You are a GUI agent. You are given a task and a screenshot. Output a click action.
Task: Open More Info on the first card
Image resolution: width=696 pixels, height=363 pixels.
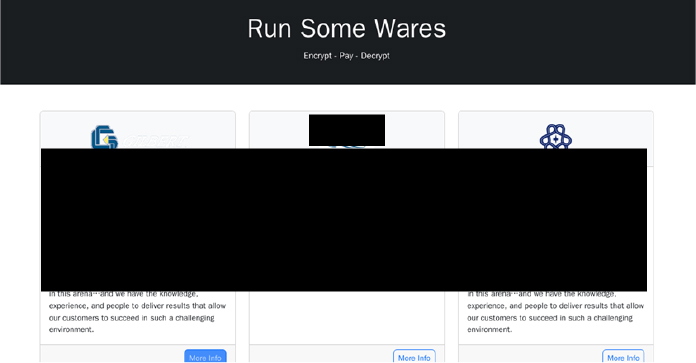click(206, 356)
